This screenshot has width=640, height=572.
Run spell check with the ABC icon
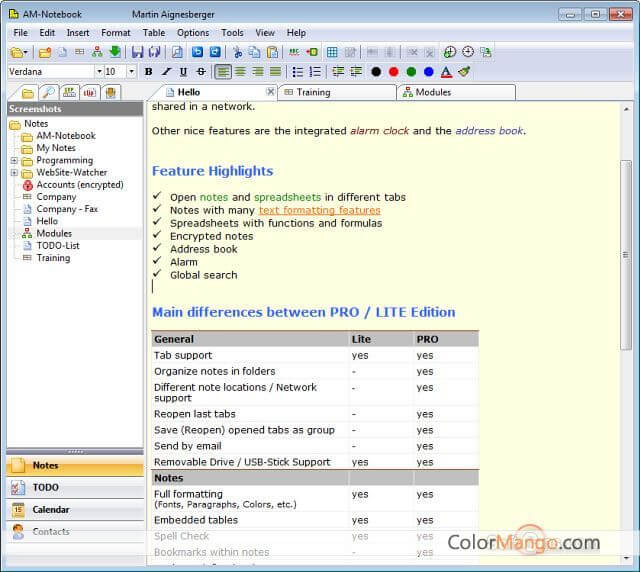coord(294,52)
